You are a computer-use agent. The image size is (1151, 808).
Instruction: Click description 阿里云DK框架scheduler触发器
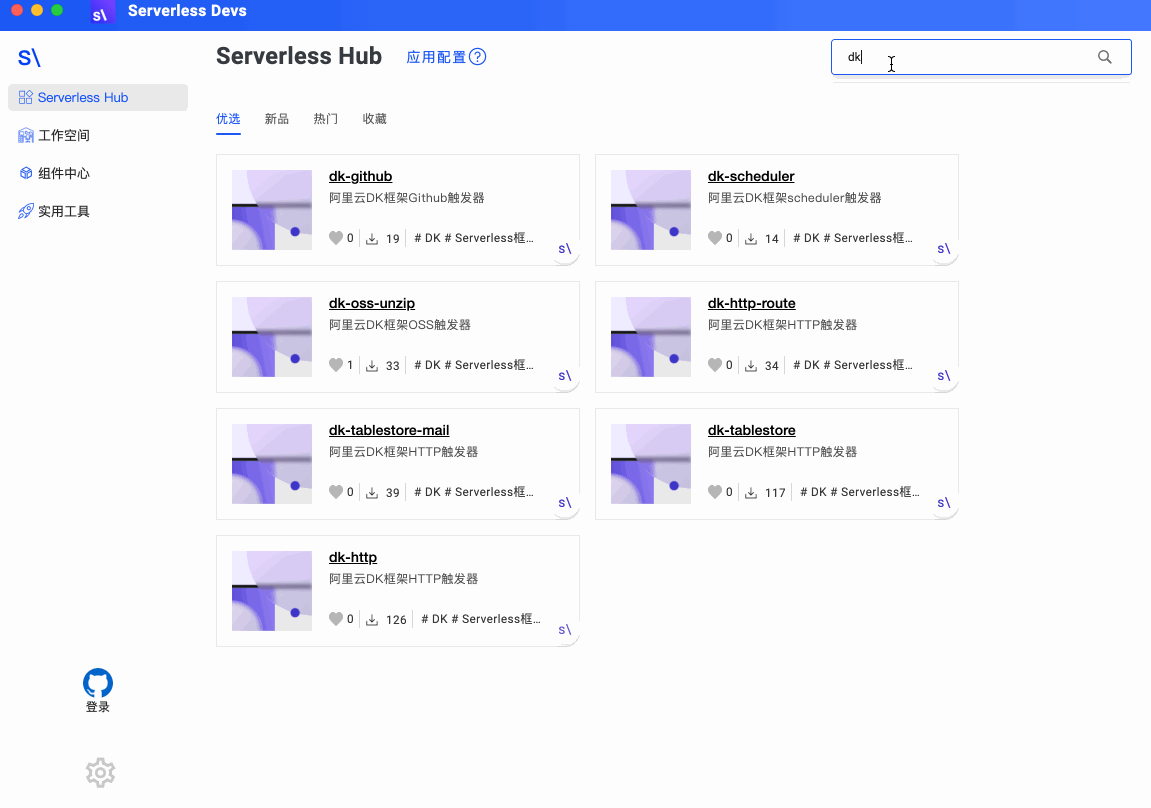tap(794, 197)
